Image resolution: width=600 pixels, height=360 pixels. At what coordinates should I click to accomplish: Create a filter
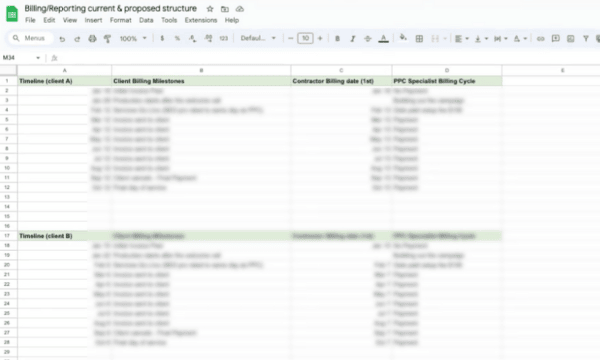tap(586, 39)
